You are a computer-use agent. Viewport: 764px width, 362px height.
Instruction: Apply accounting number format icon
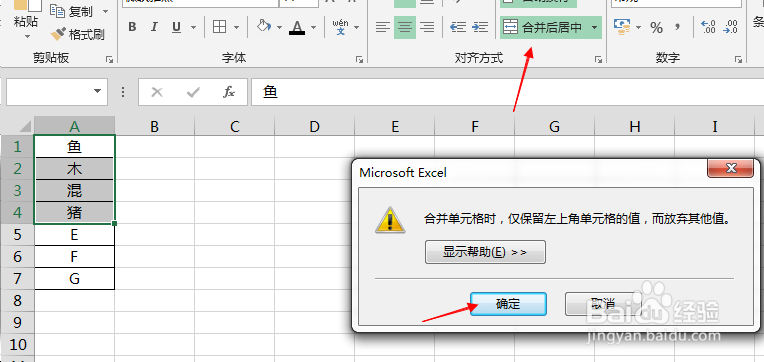[x=621, y=27]
